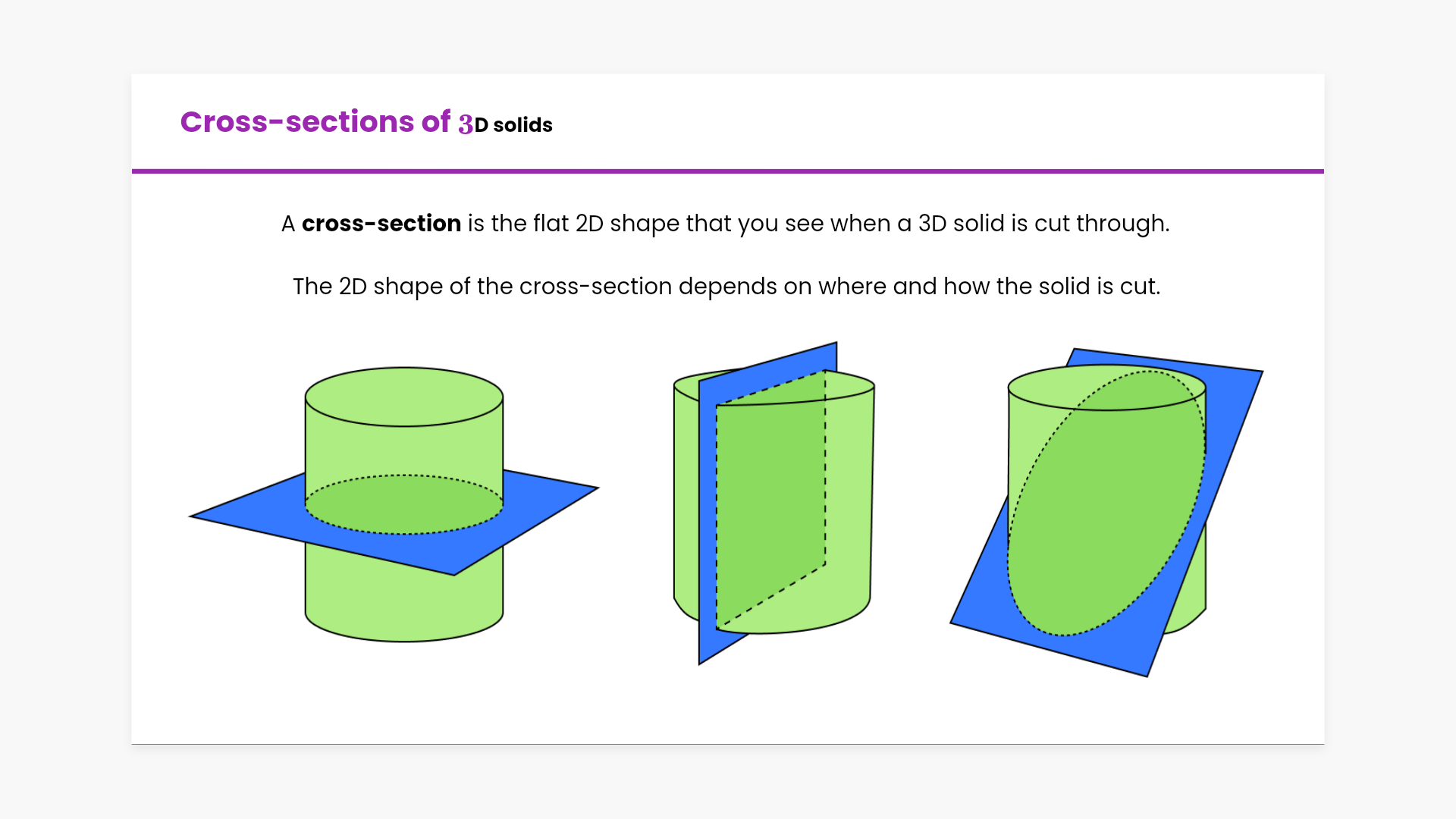
Task: Click the black "D solids" heading text
Action: point(513,125)
